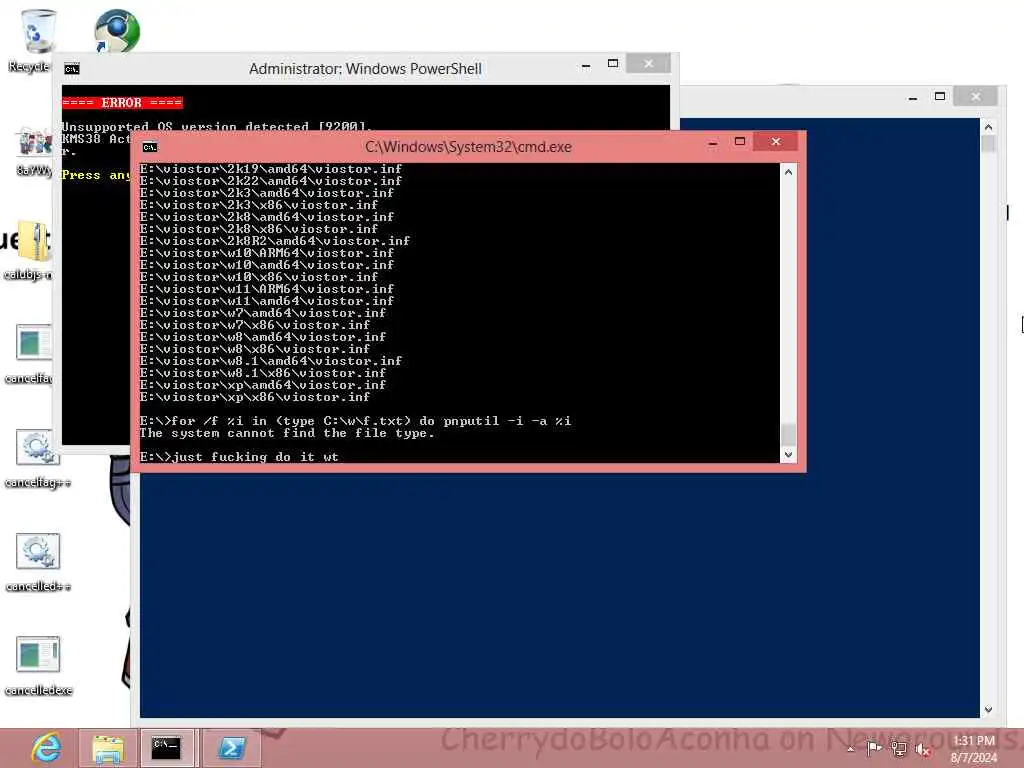Select the cancelflag++ gear file icon
This screenshot has height=768, width=1024.
click(x=37, y=458)
